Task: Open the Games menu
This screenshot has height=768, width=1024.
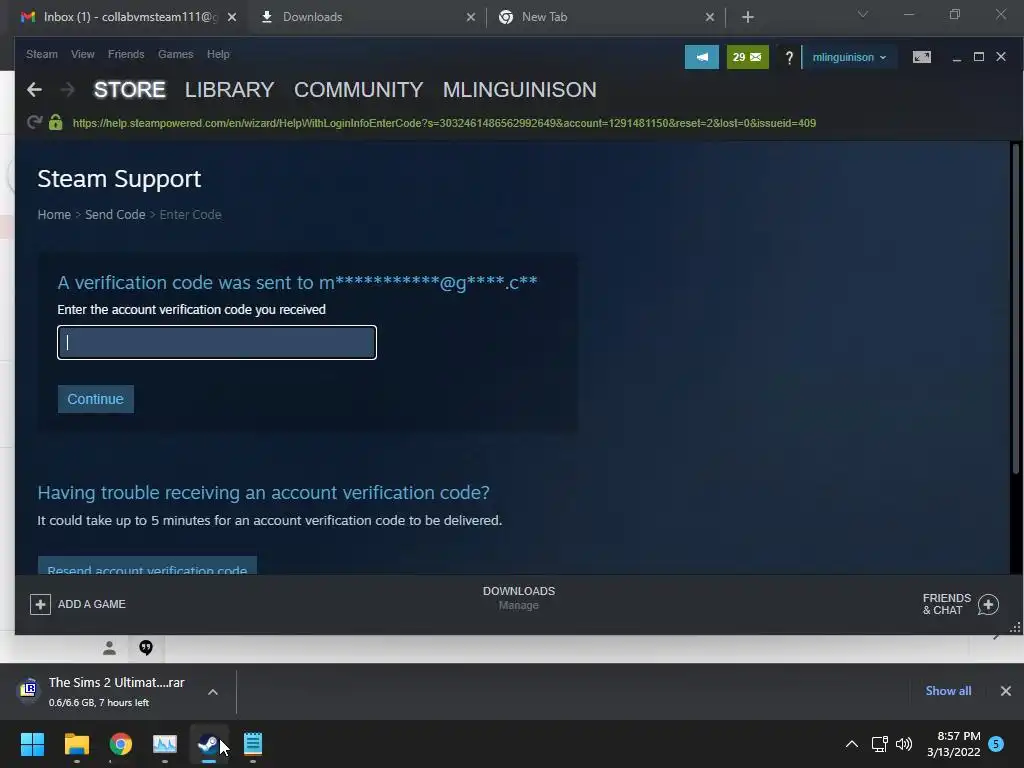Action: 176,54
